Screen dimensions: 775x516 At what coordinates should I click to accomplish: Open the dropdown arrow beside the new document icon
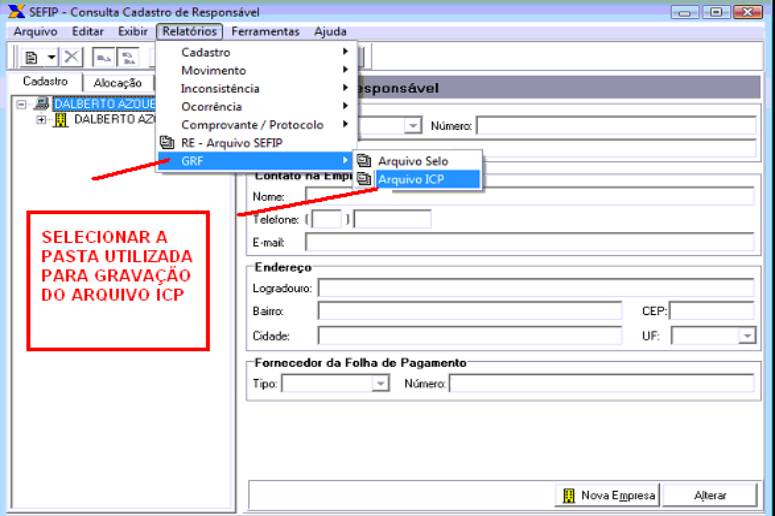click(51, 57)
